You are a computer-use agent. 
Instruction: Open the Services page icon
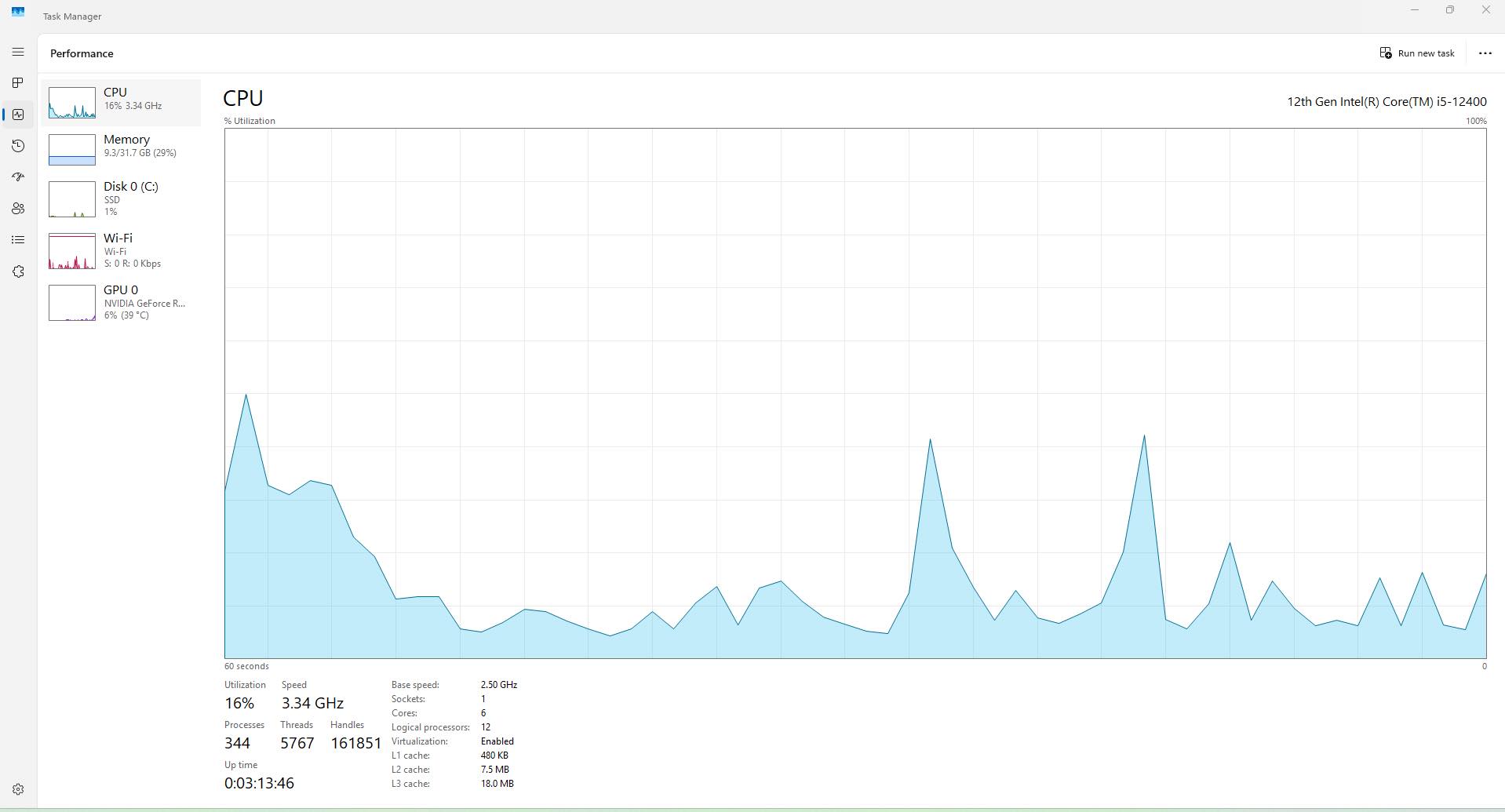[18, 271]
